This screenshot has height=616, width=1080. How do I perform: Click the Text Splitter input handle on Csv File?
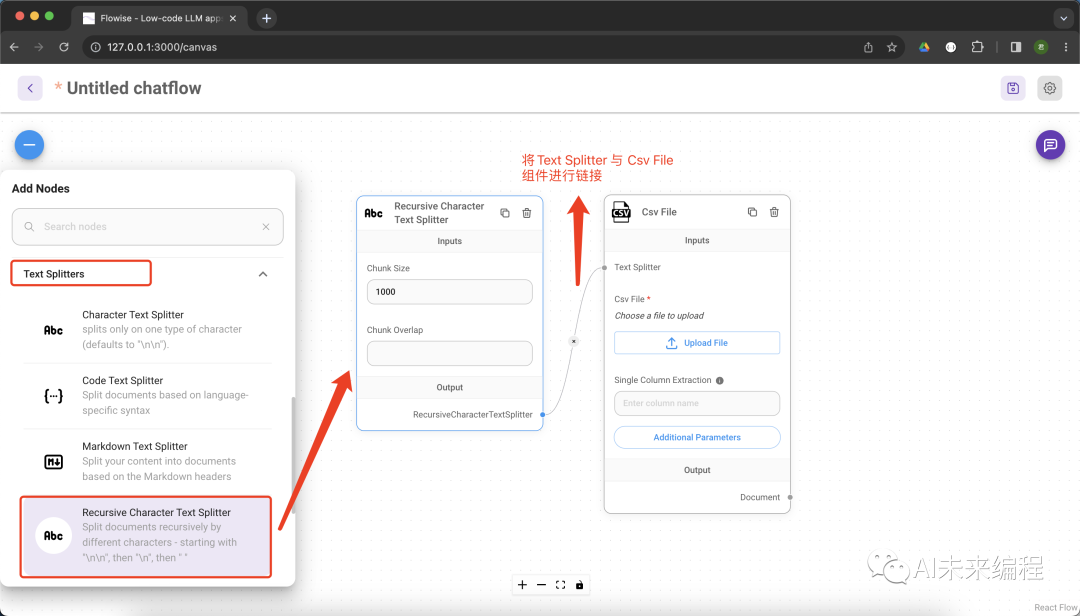(605, 267)
